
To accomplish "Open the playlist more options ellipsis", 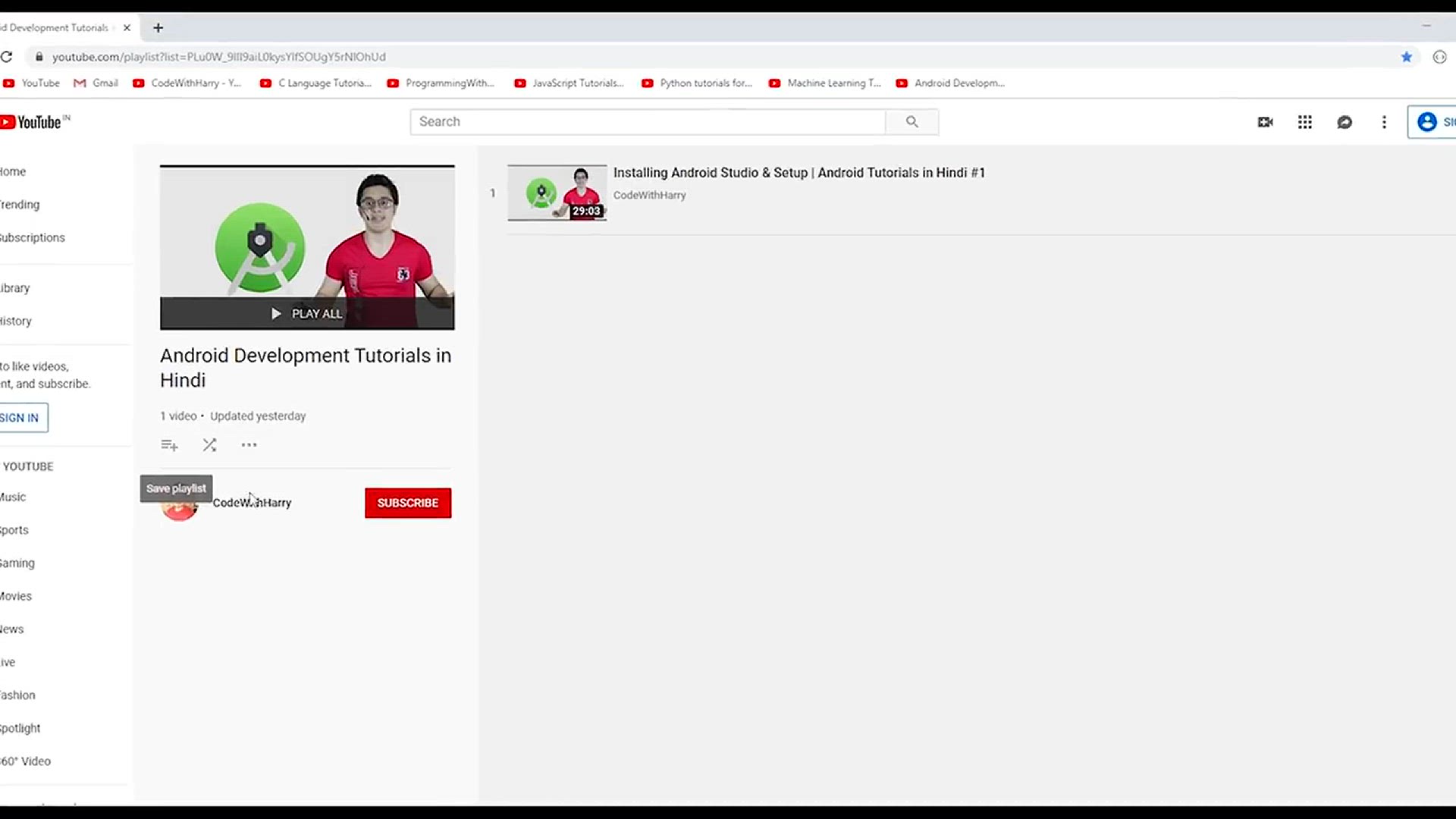I will tap(249, 445).
